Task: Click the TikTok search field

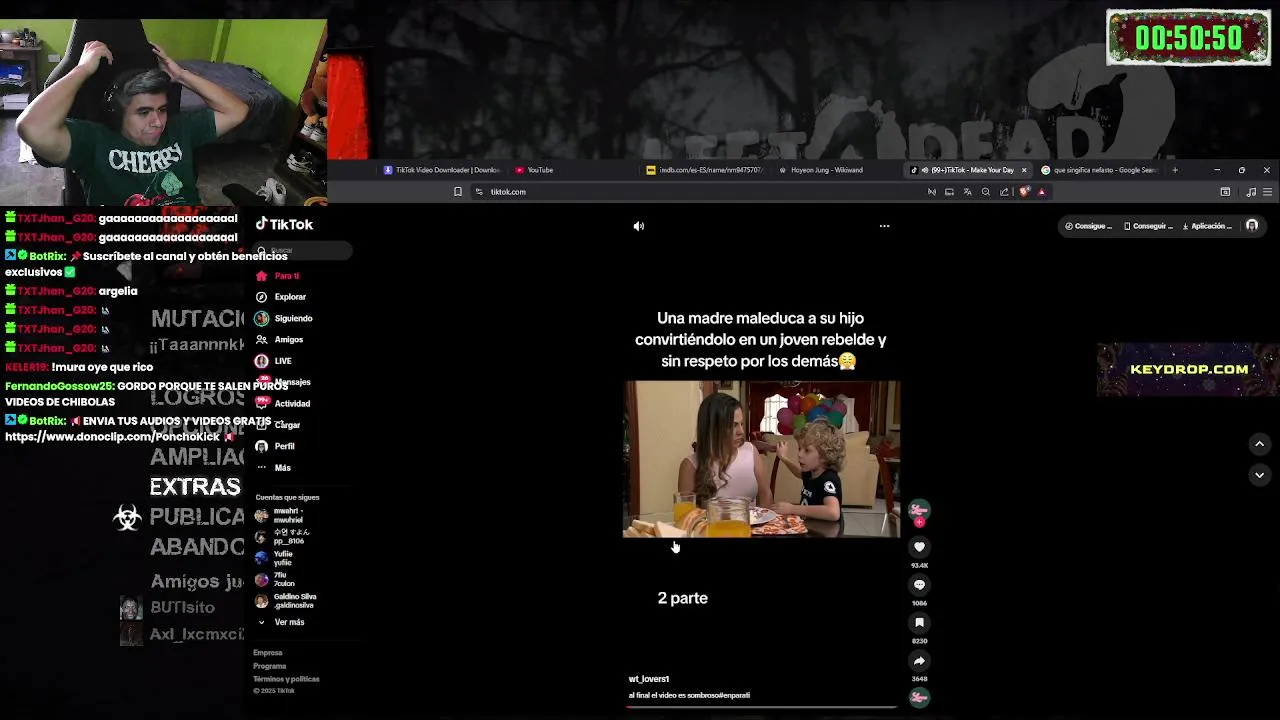Action: 301,250
